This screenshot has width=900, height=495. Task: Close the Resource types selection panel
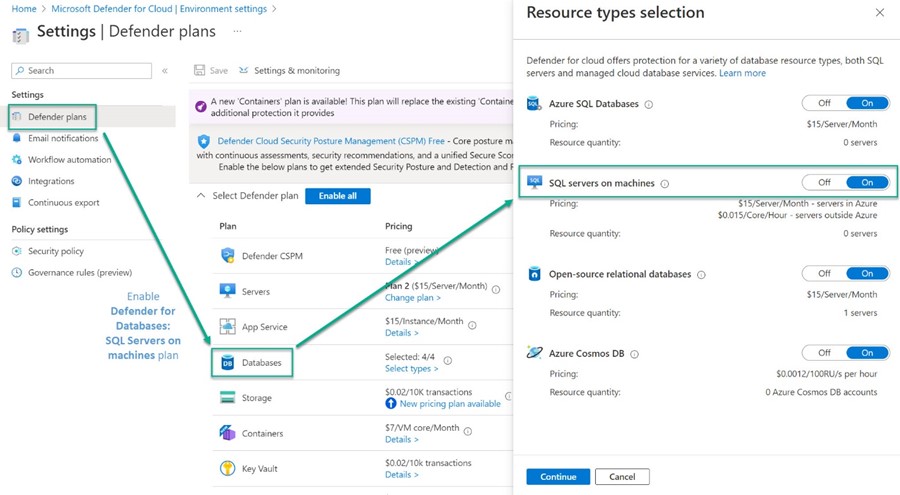point(879,13)
